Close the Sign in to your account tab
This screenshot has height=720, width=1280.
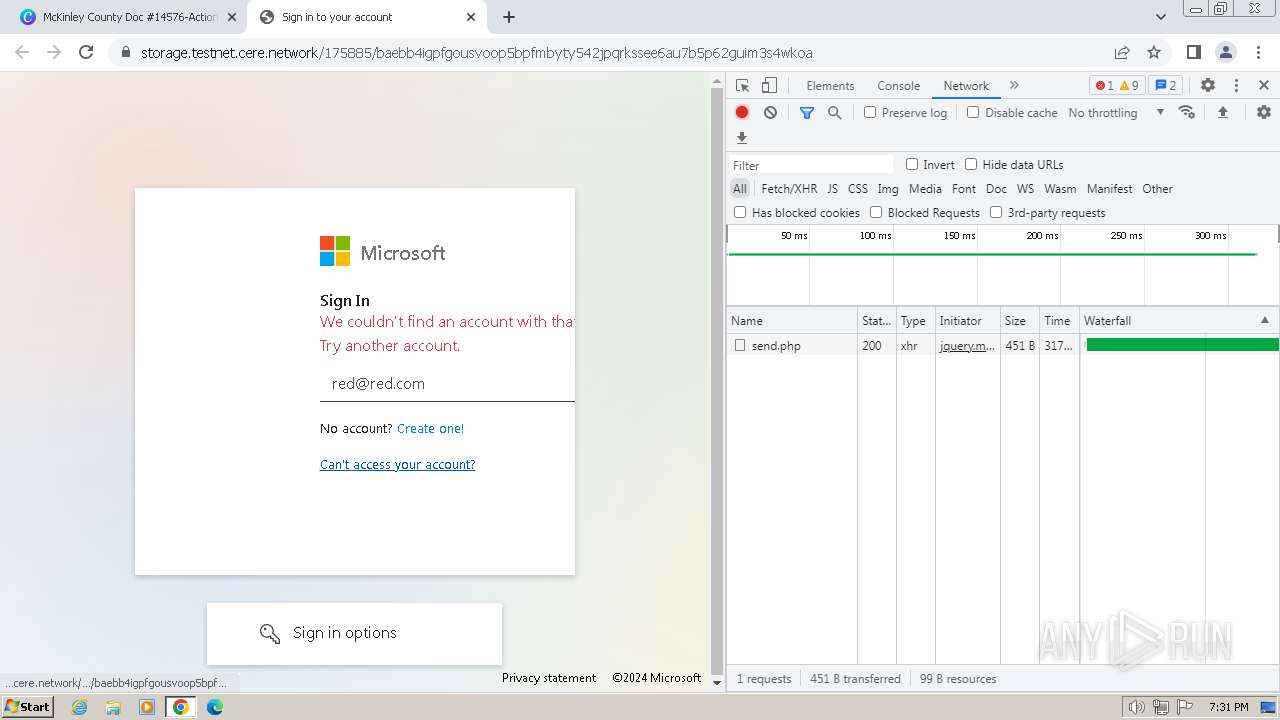tap(471, 17)
